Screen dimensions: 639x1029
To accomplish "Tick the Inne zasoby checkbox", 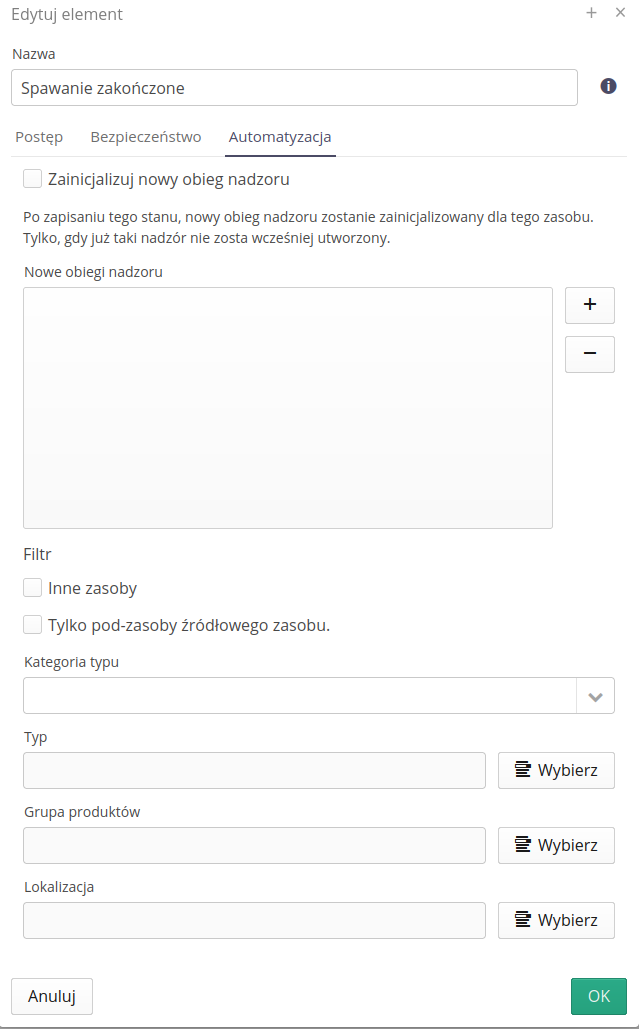I will pyautogui.click(x=33, y=588).
